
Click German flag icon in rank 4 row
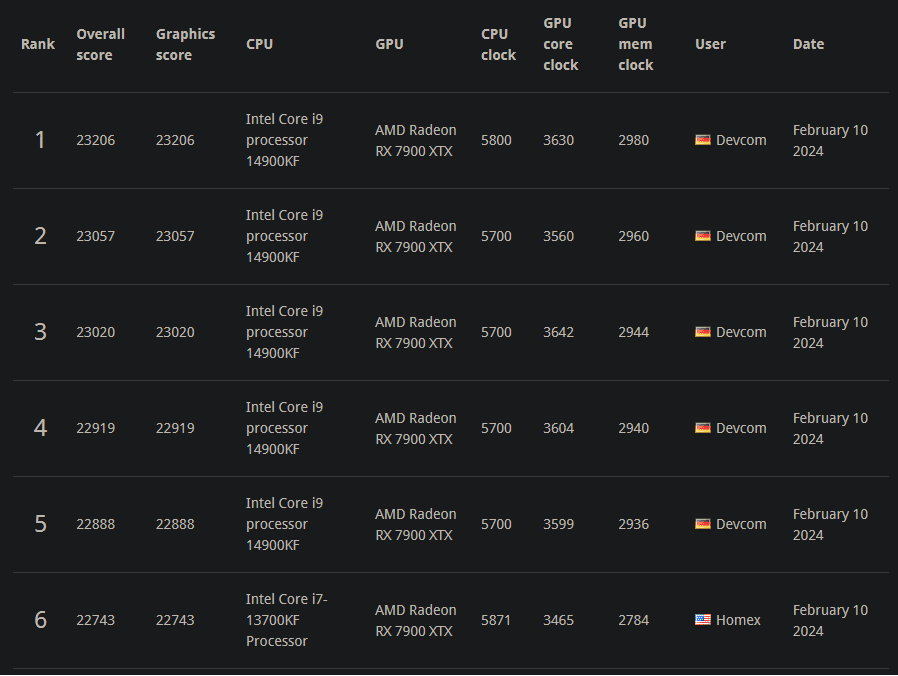click(x=703, y=428)
